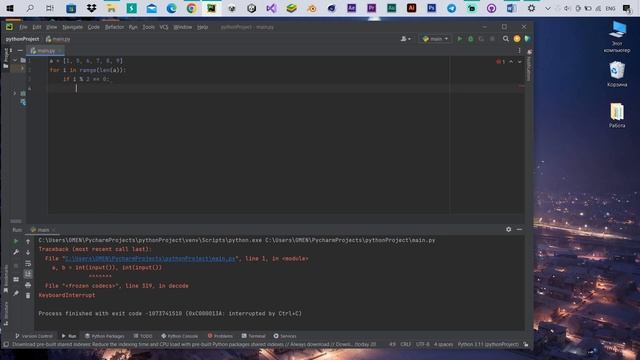Click the orange IDE updates icon
Image resolution: width=640 pixels, height=360 pixels.
(x=517, y=39)
